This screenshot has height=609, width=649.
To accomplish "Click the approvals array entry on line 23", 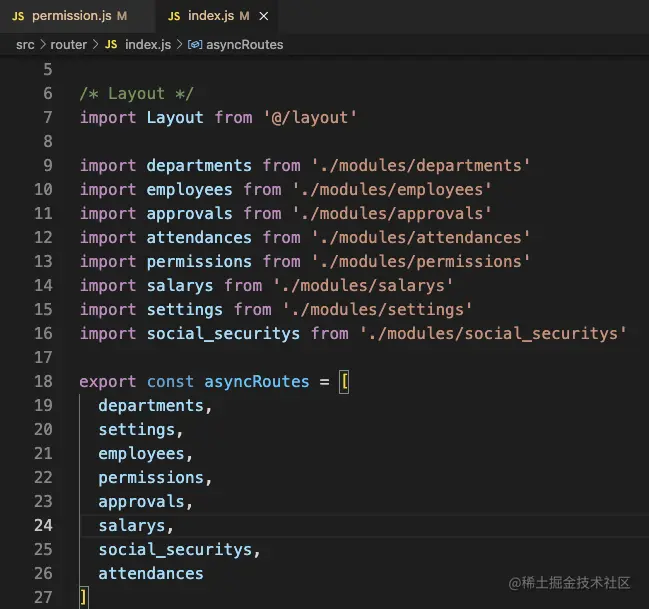I will tap(142, 502).
